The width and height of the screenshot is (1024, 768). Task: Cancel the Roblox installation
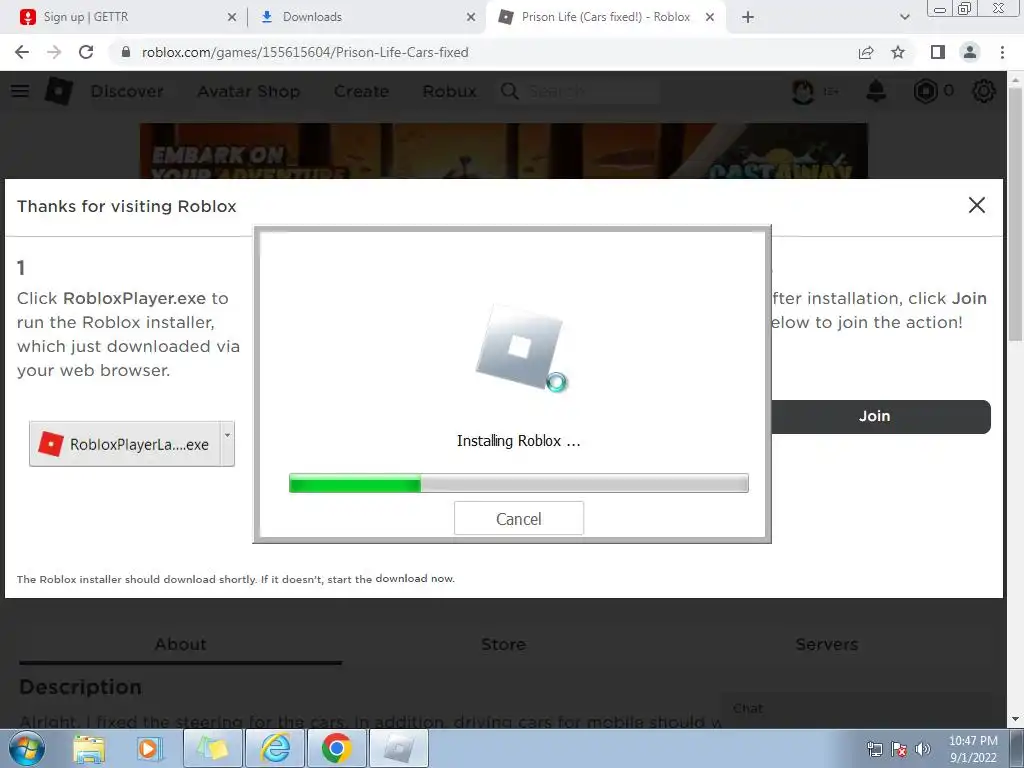[519, 519]
